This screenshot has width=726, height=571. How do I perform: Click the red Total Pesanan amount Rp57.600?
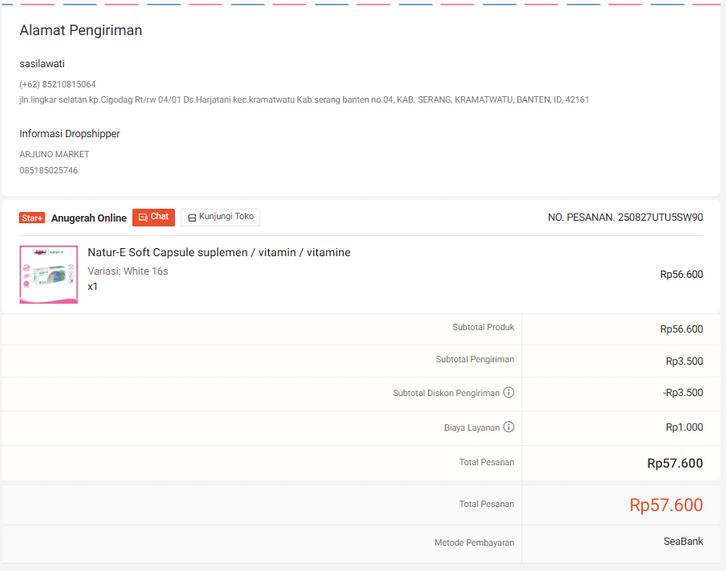pyautogui.click(x=666, y=506)
